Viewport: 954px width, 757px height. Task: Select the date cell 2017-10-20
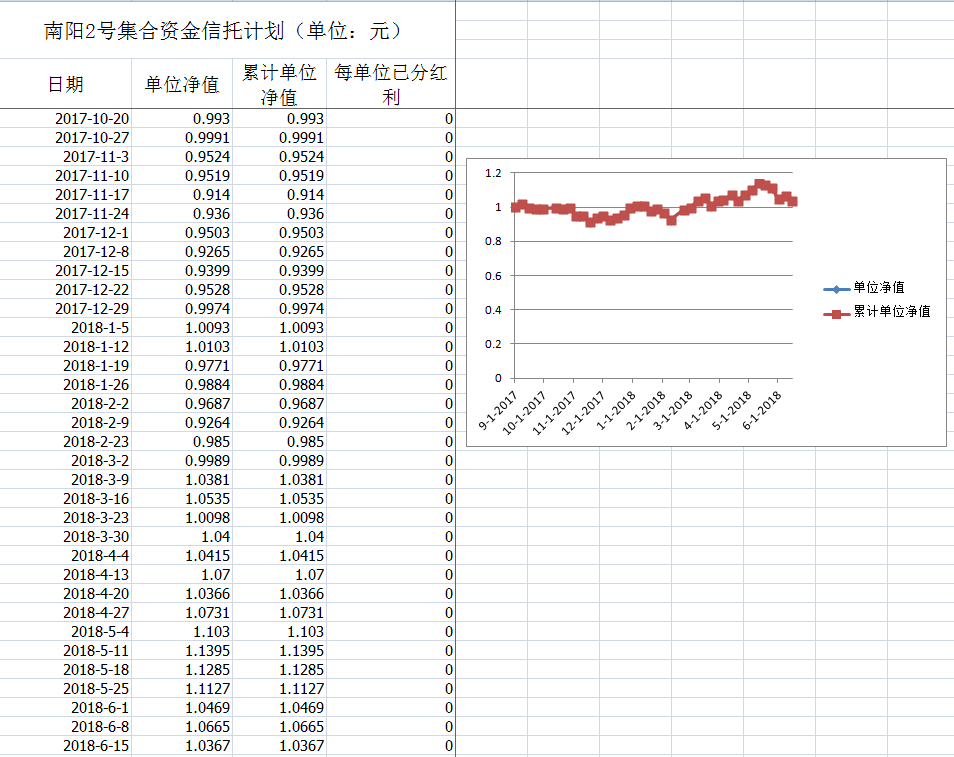(x=91, y=119)
